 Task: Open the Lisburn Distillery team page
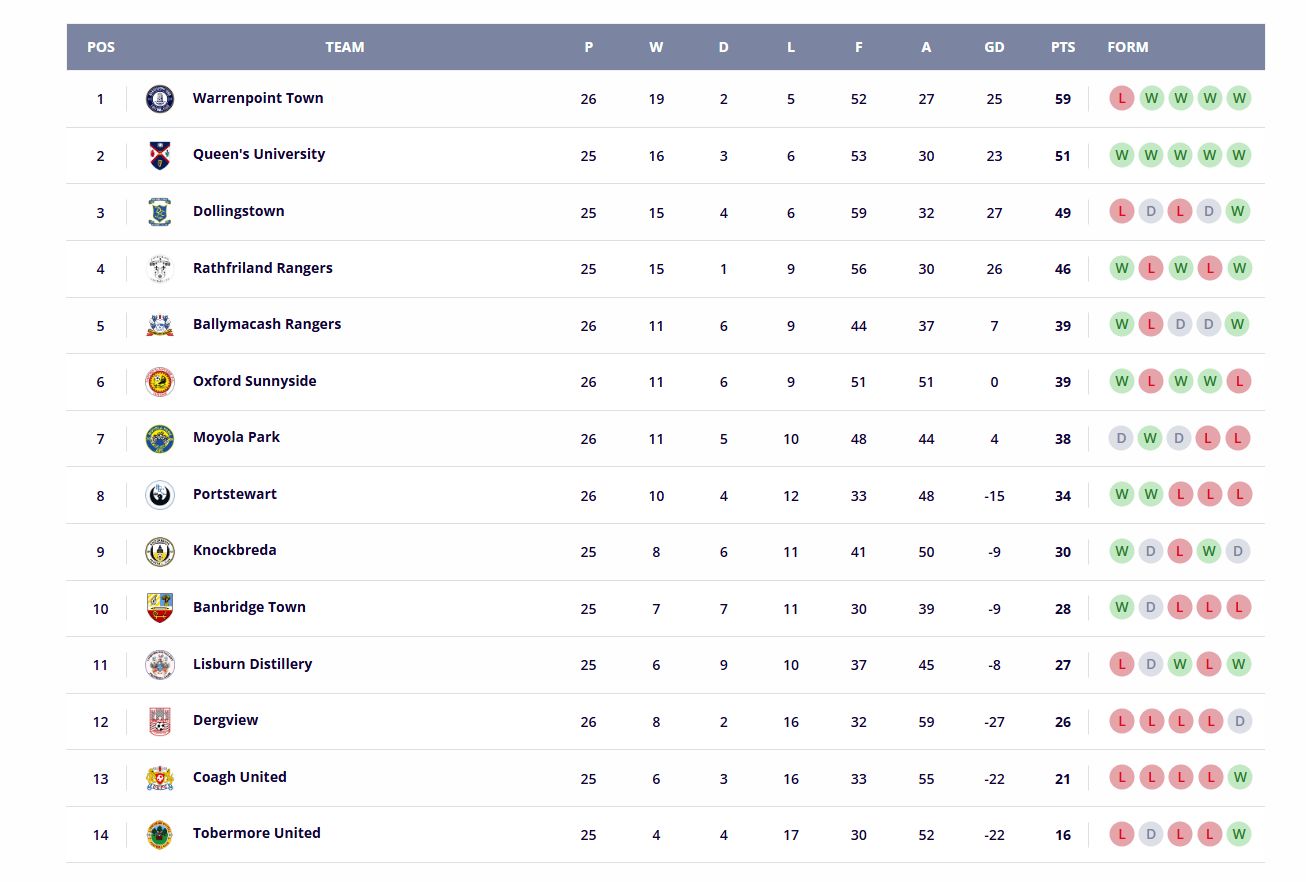[x=253, y=664]
